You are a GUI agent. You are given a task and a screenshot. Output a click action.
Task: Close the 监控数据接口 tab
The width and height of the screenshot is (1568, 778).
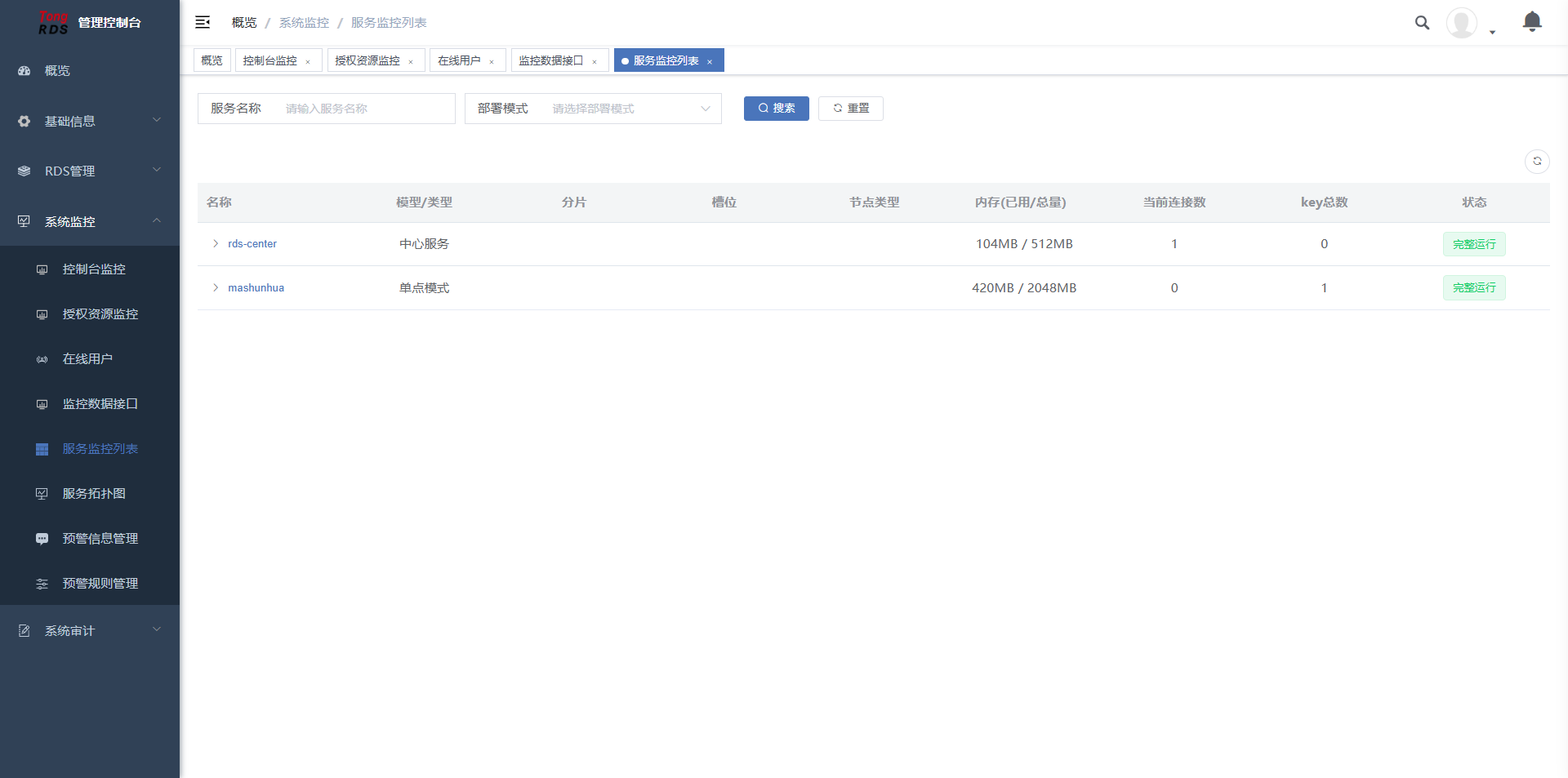tap(595, 62)
